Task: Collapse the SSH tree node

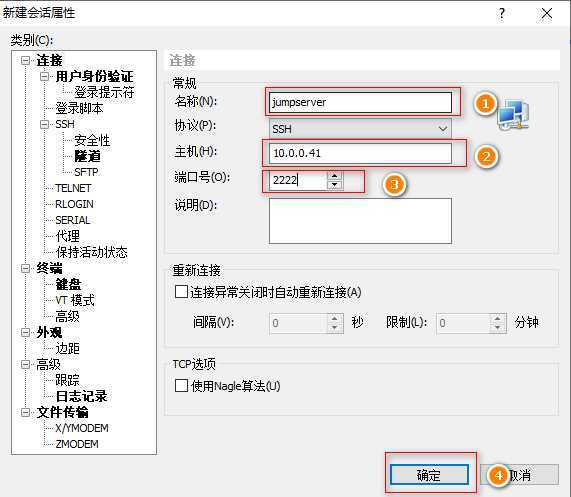Action: [x=44, y=124]
